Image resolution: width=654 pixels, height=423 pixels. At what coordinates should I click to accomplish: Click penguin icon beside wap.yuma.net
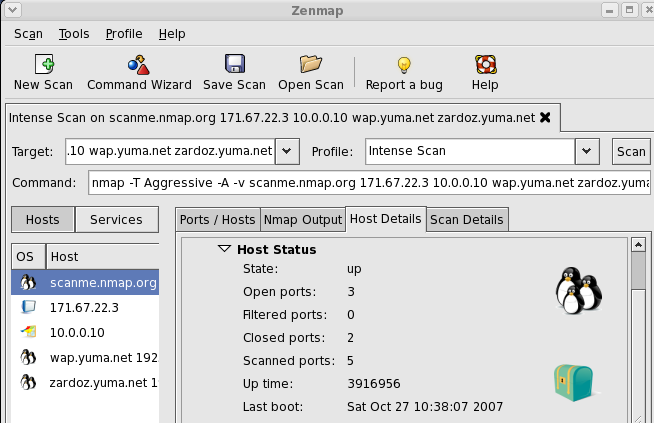tap(28, 357)
